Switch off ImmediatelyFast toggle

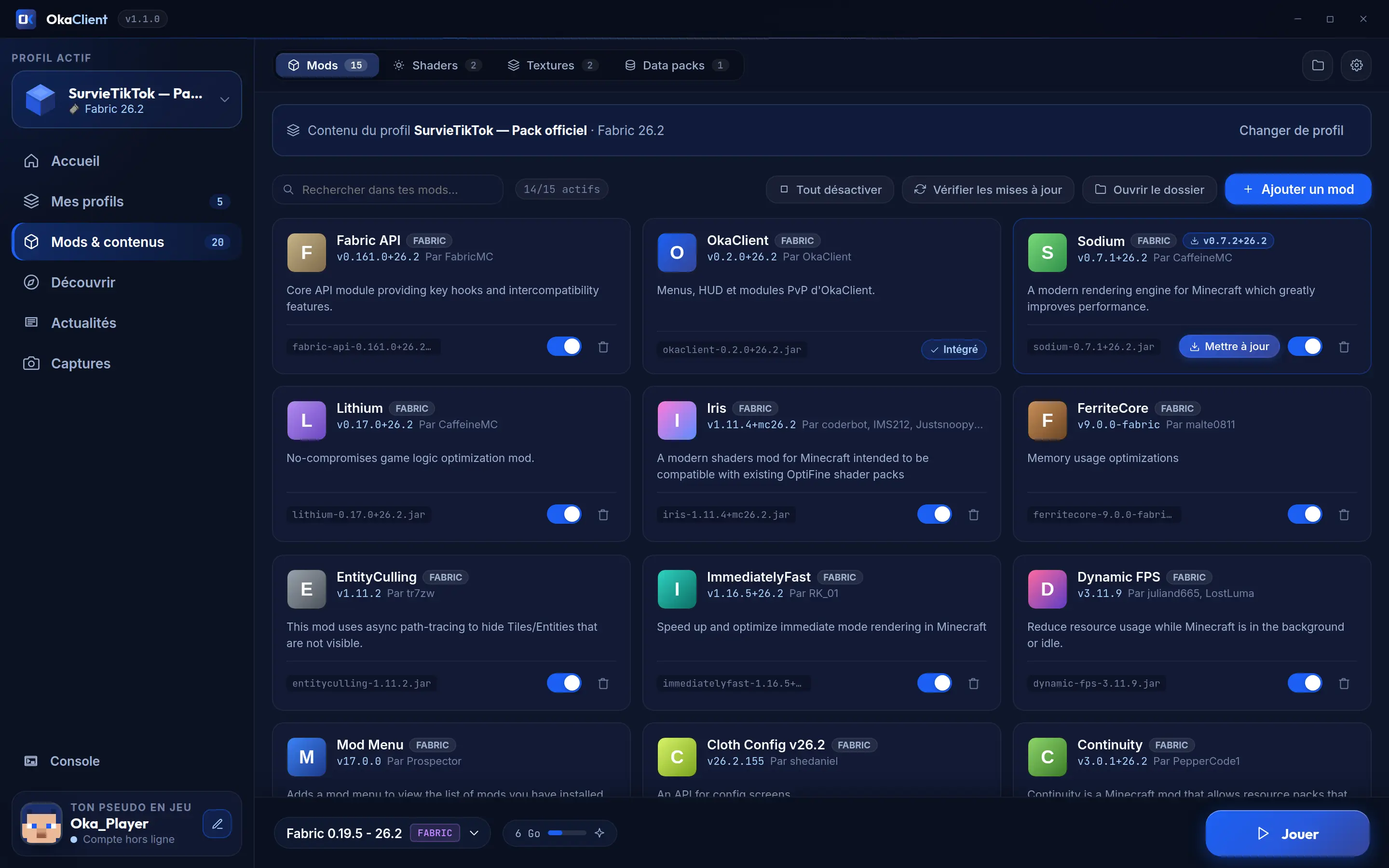934,682
